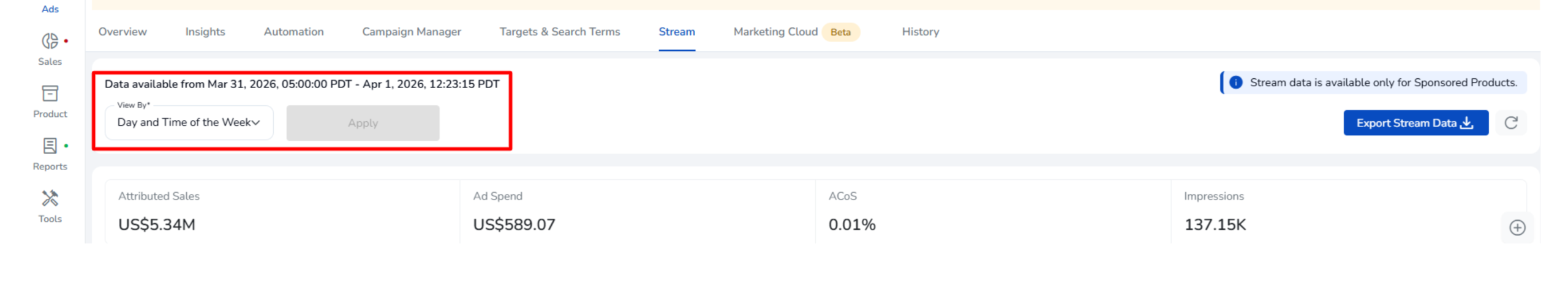Switch to the Insights tab

point(205,32)
